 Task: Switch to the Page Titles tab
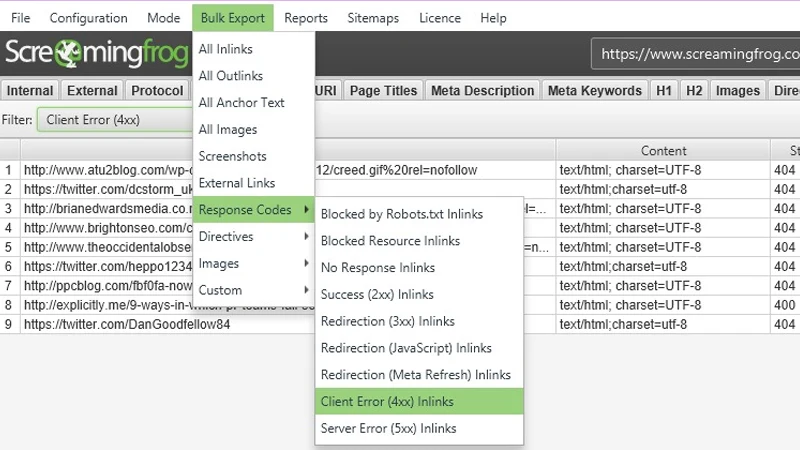[x=383, y=91]
